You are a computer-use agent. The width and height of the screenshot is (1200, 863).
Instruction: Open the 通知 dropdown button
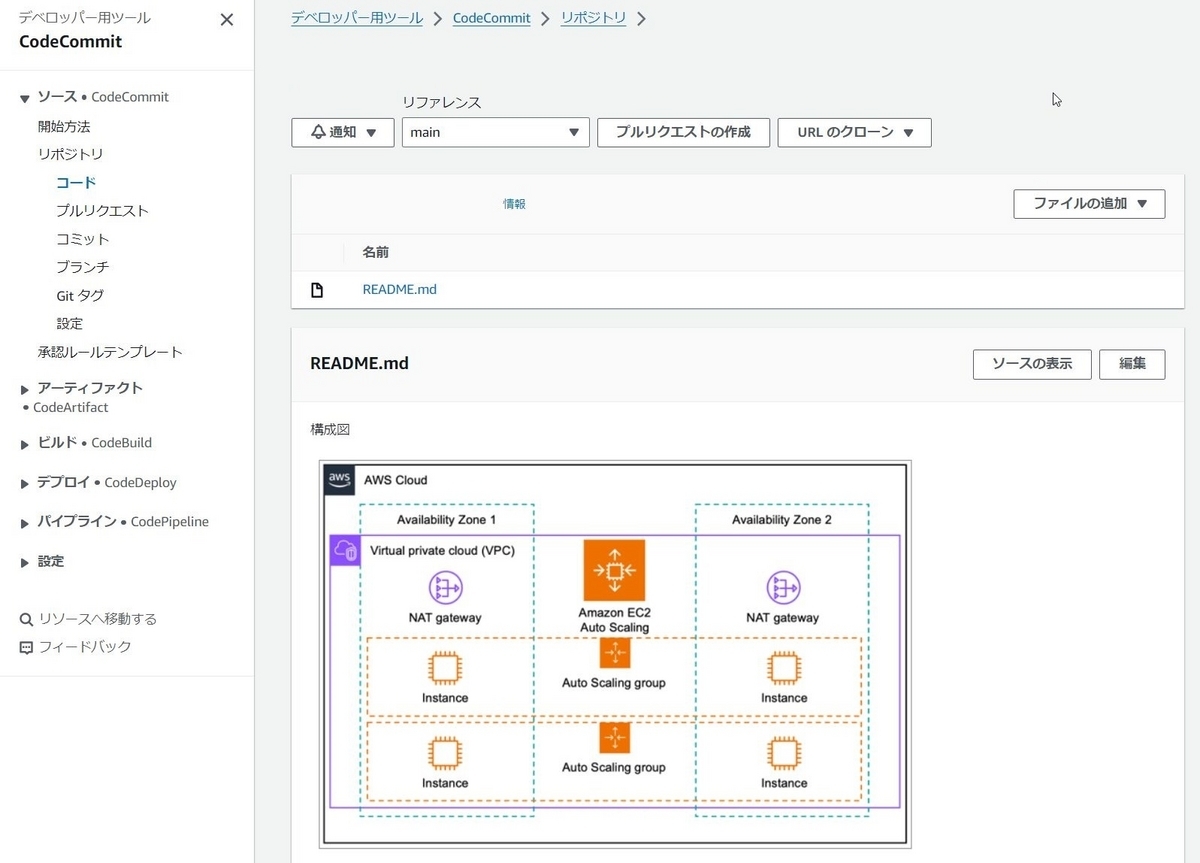[x=342, y=132]
